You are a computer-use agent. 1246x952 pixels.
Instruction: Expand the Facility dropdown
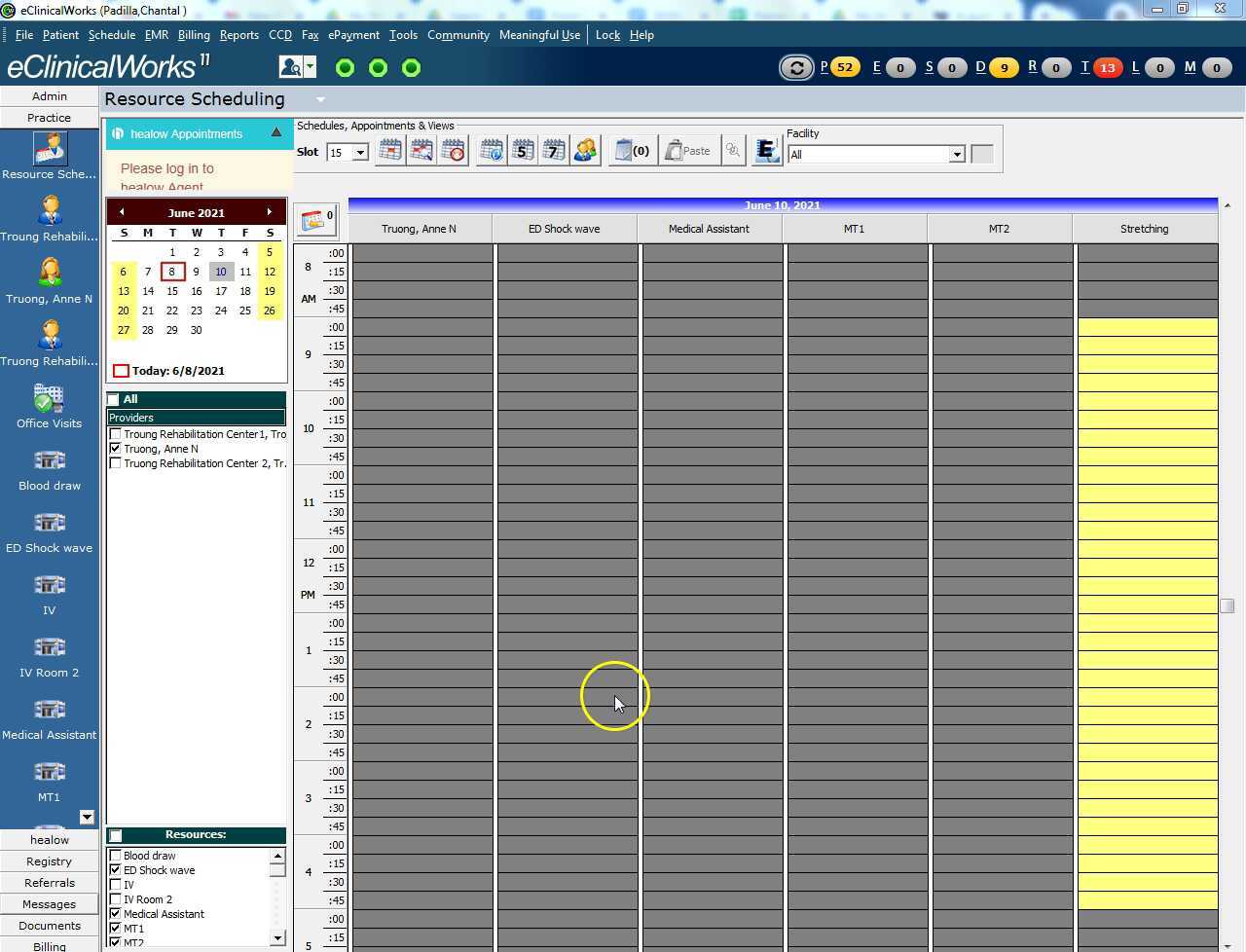(x=956, y=155)
